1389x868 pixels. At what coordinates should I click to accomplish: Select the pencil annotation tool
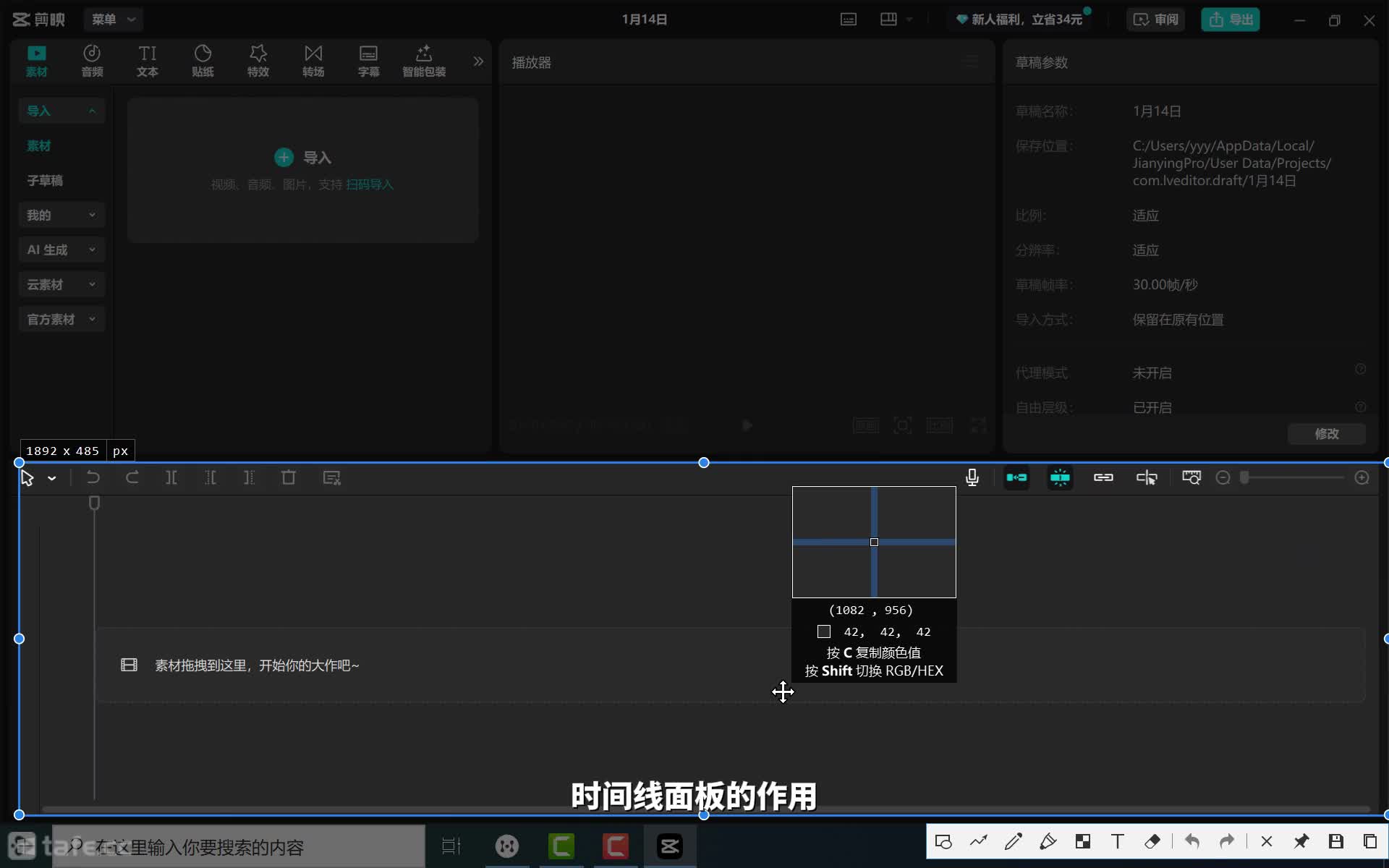tap(1014, 841)
